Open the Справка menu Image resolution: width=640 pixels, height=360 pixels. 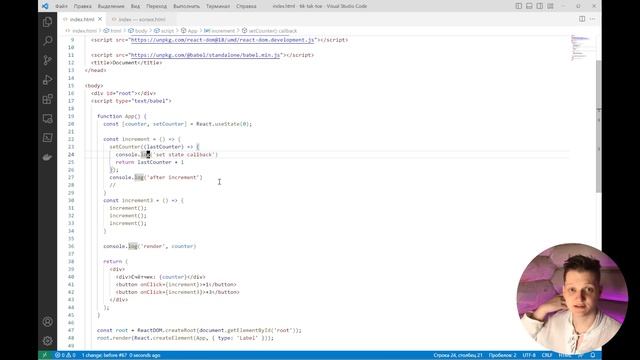click(246, 6)
